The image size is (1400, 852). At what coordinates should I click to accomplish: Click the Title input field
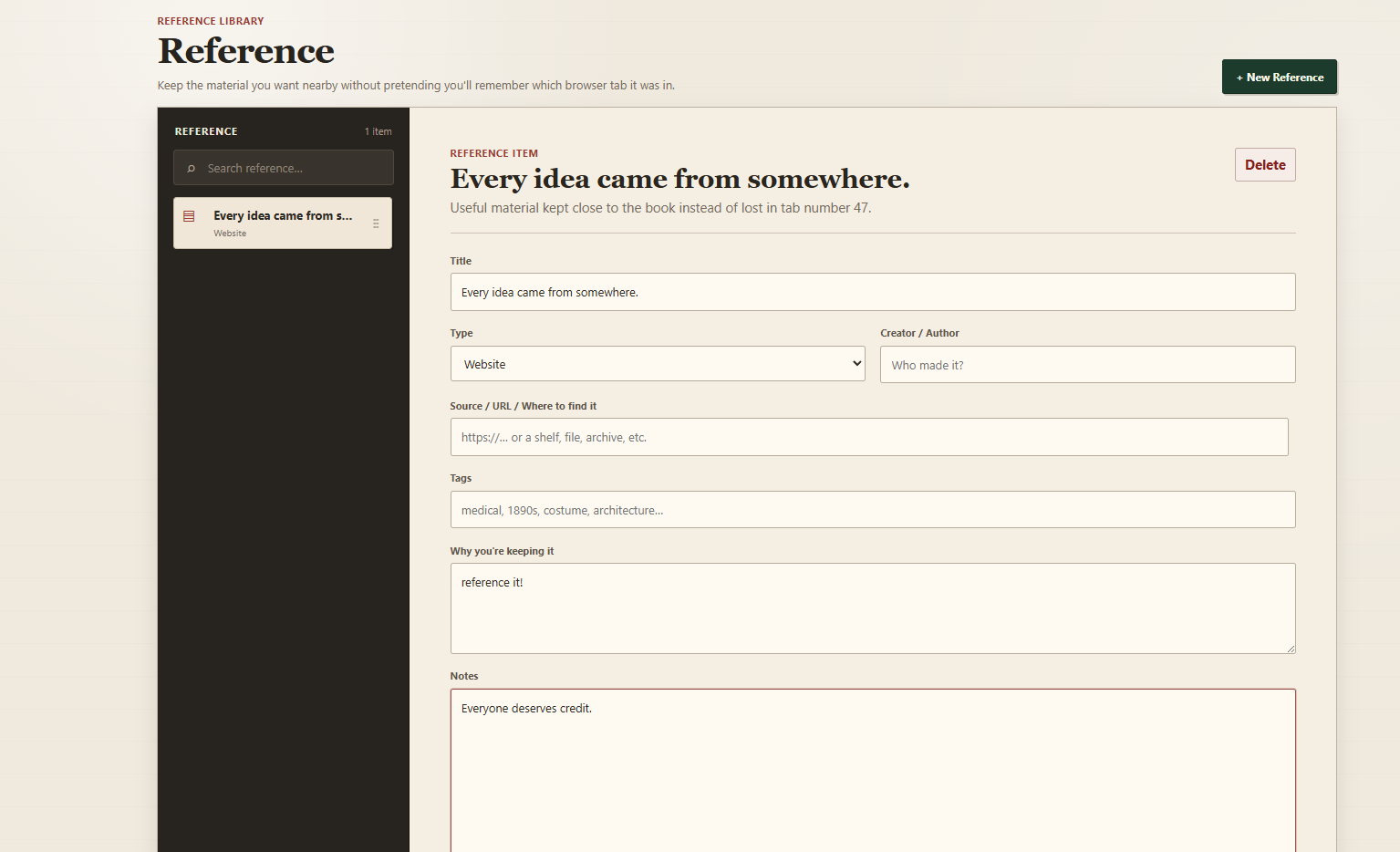(x=873, y=292)
